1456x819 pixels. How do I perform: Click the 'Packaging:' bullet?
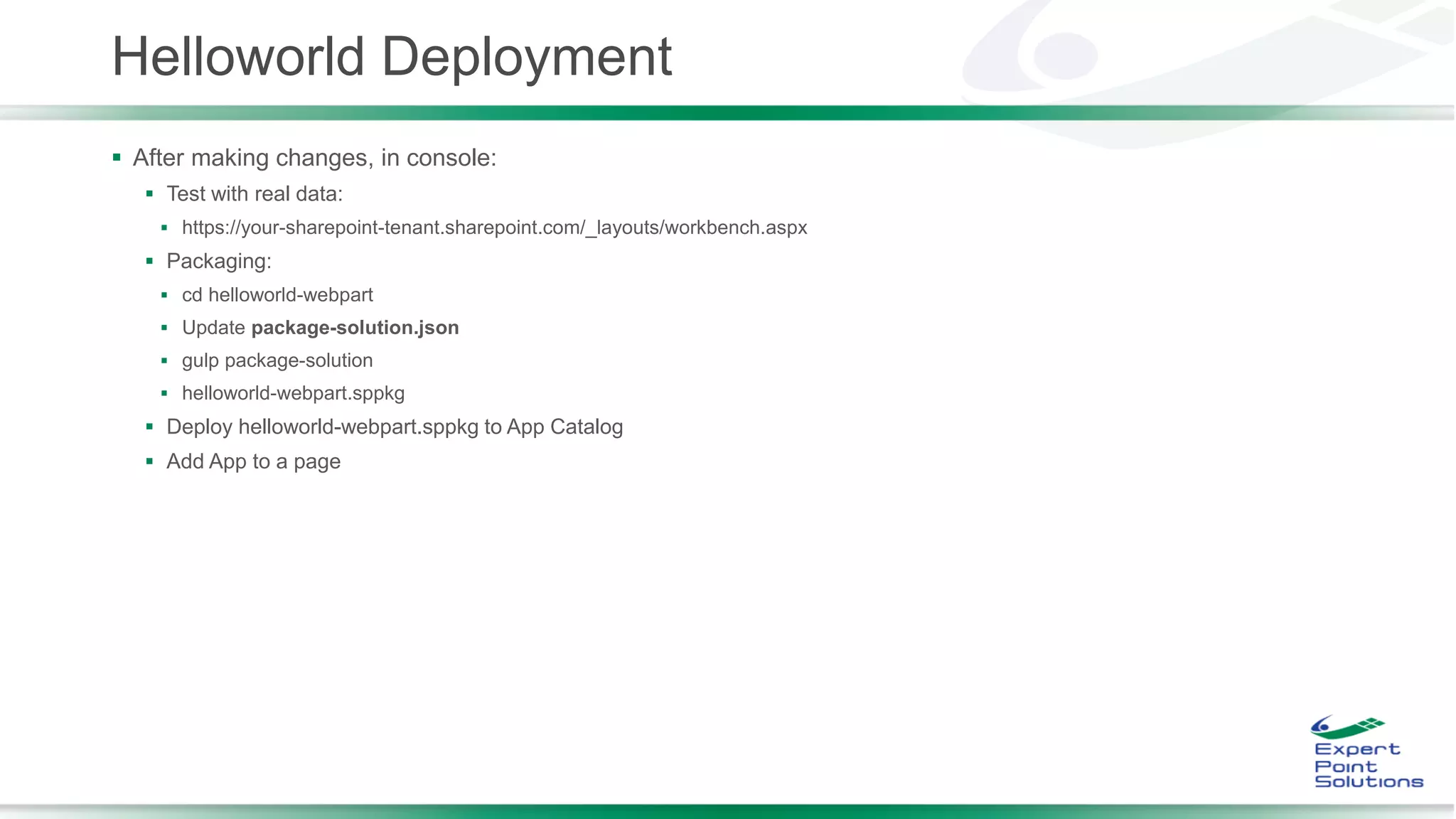click(219, 262)
